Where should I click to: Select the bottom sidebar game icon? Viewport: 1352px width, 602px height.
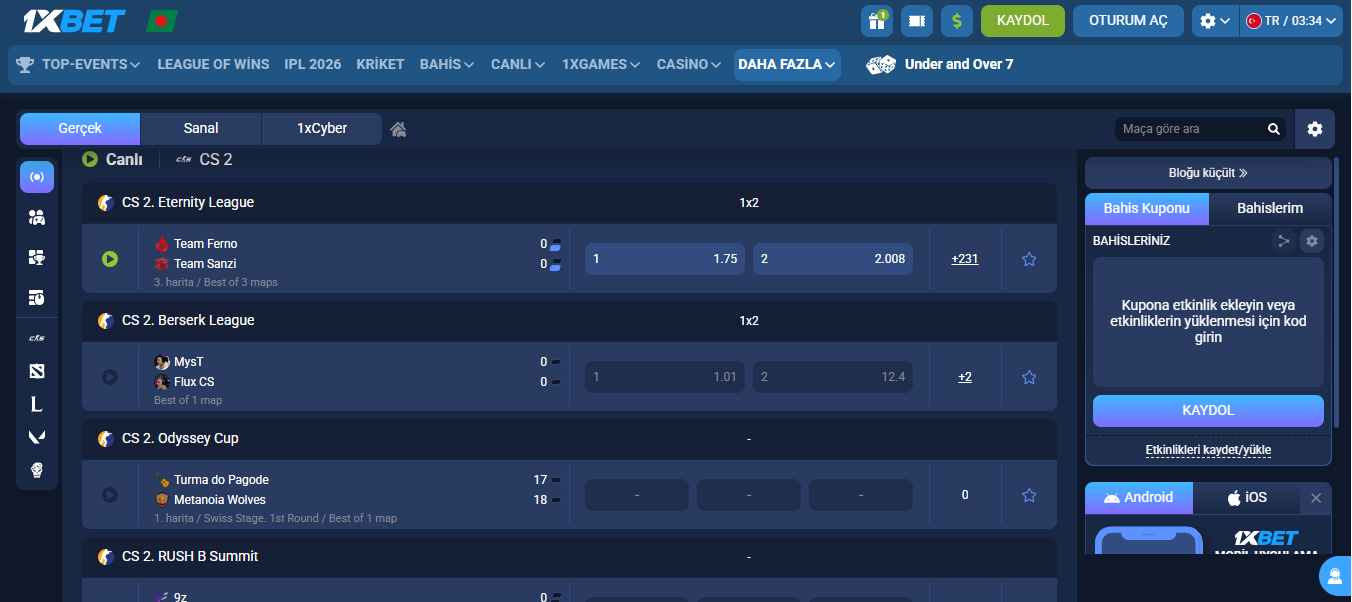pos(37,470)
